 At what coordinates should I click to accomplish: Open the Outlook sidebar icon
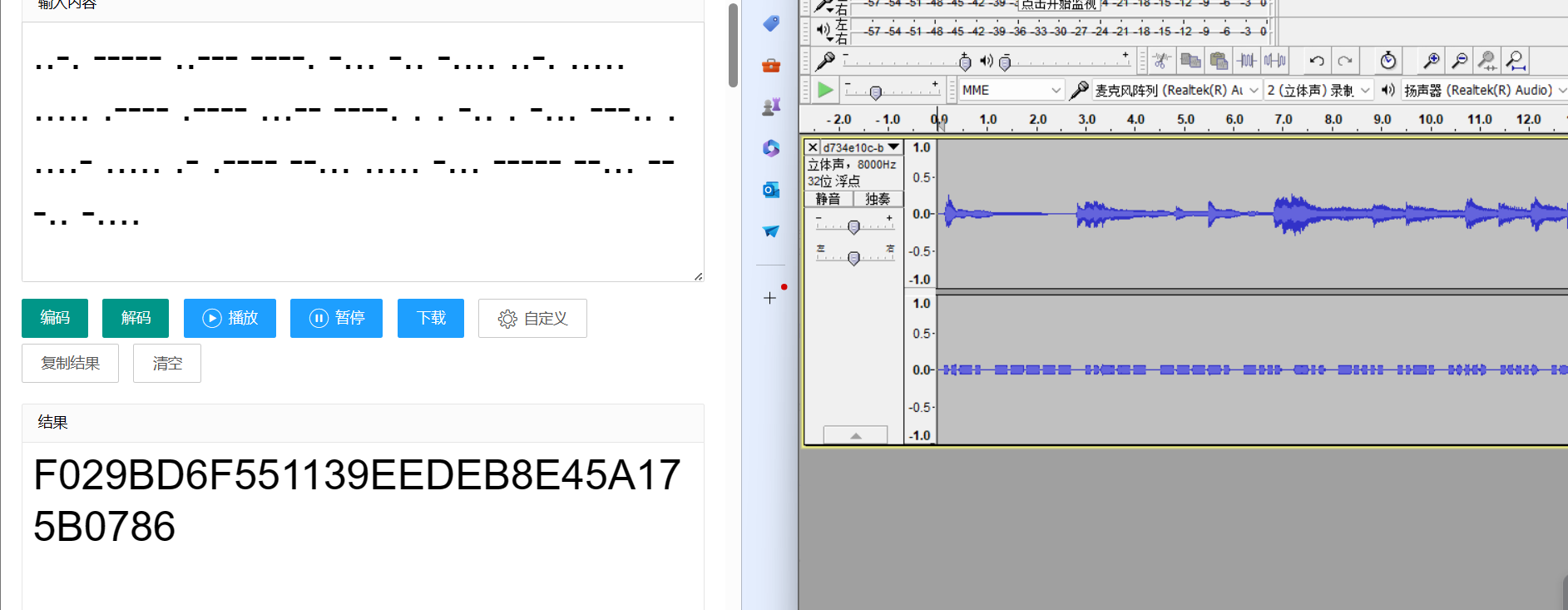[771, 190]
